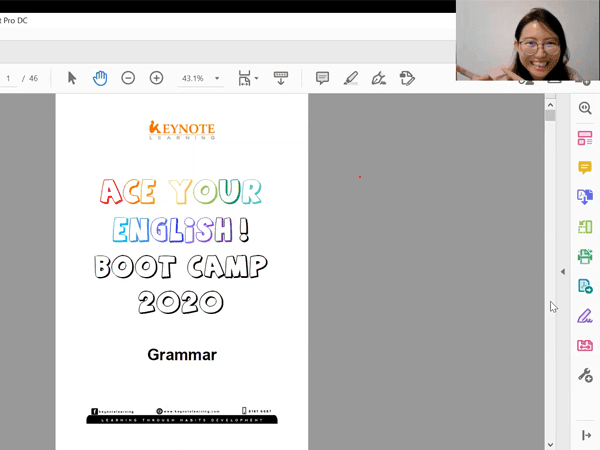Open the yellow Comment tool in sidebar

(x=585, y=168)
